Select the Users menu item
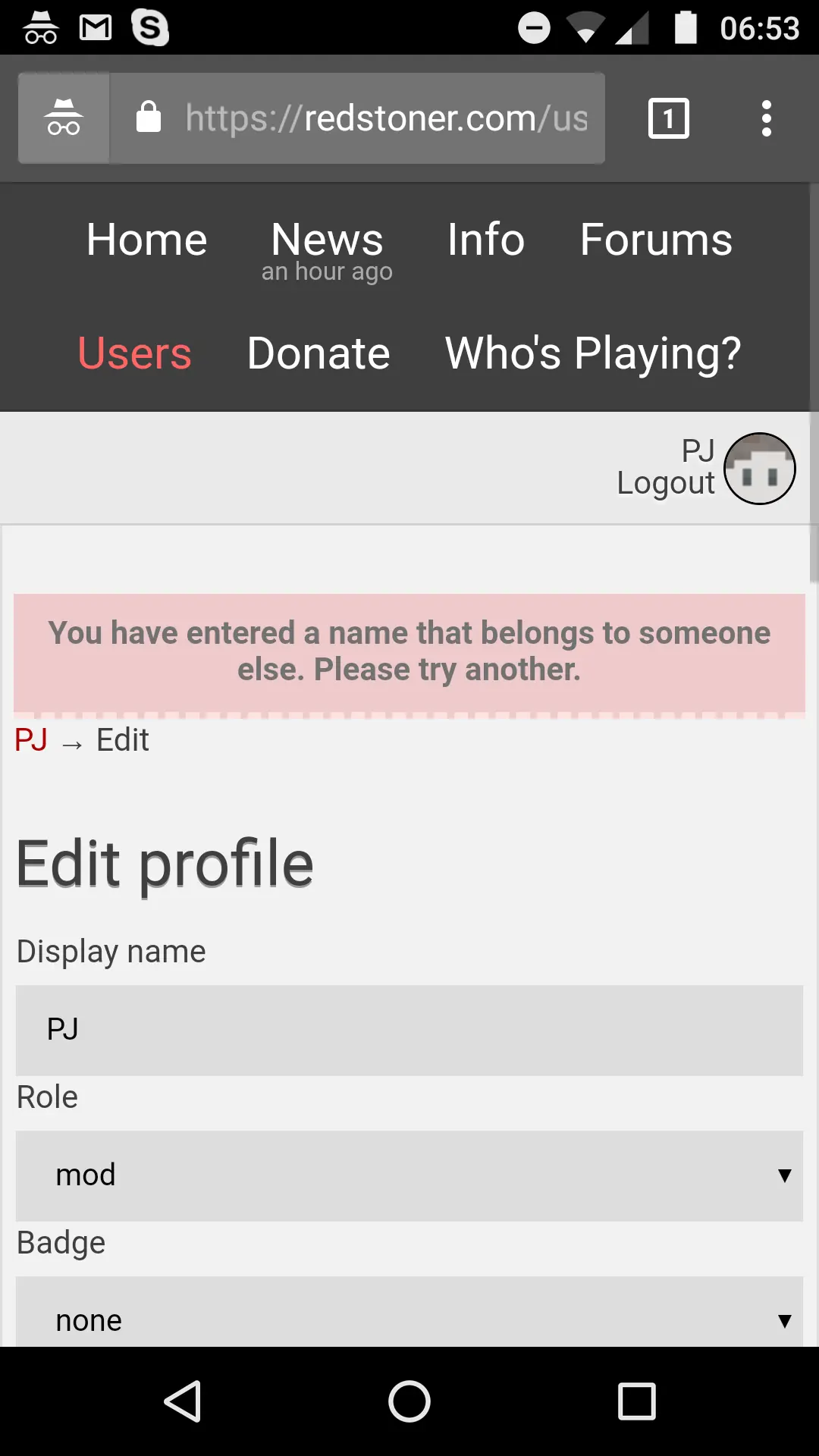819x1456 pixels. (x=134, y=353)
